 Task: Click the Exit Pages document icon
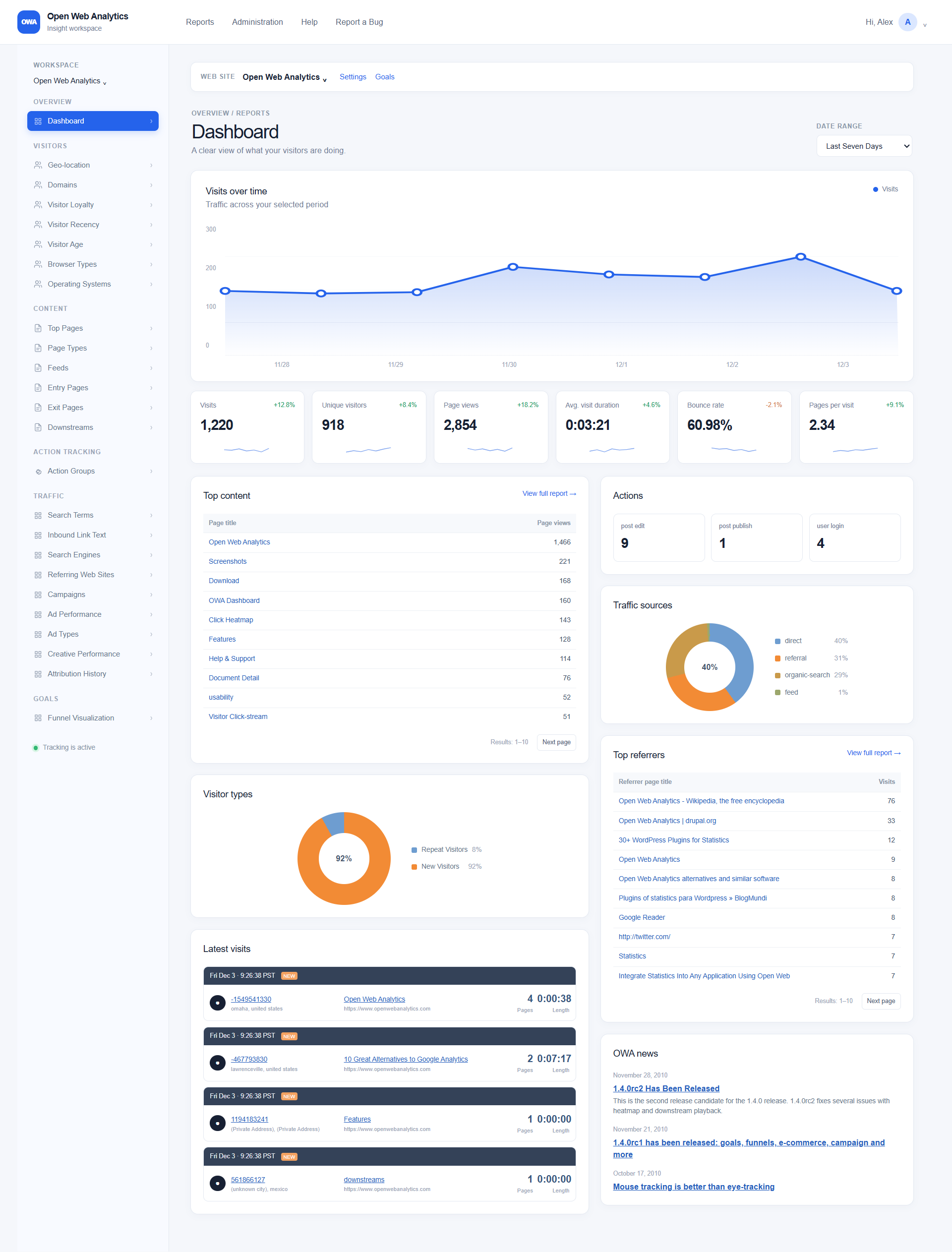pos(38,408)
